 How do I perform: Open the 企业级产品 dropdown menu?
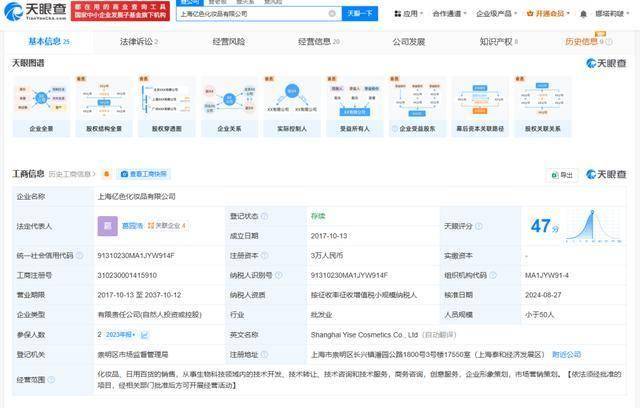coord(496,14)
